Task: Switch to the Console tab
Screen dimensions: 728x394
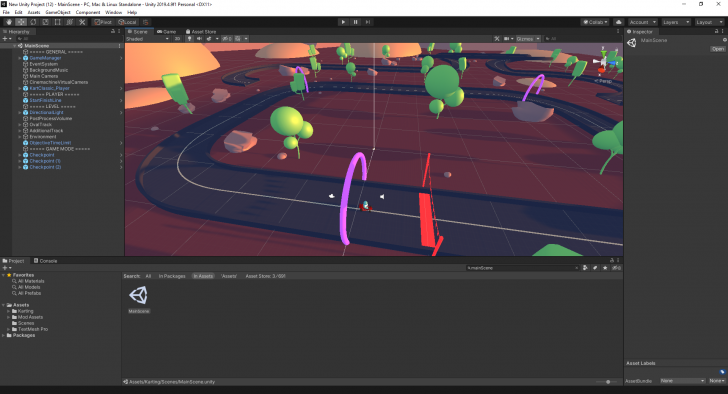Action: 46,261
